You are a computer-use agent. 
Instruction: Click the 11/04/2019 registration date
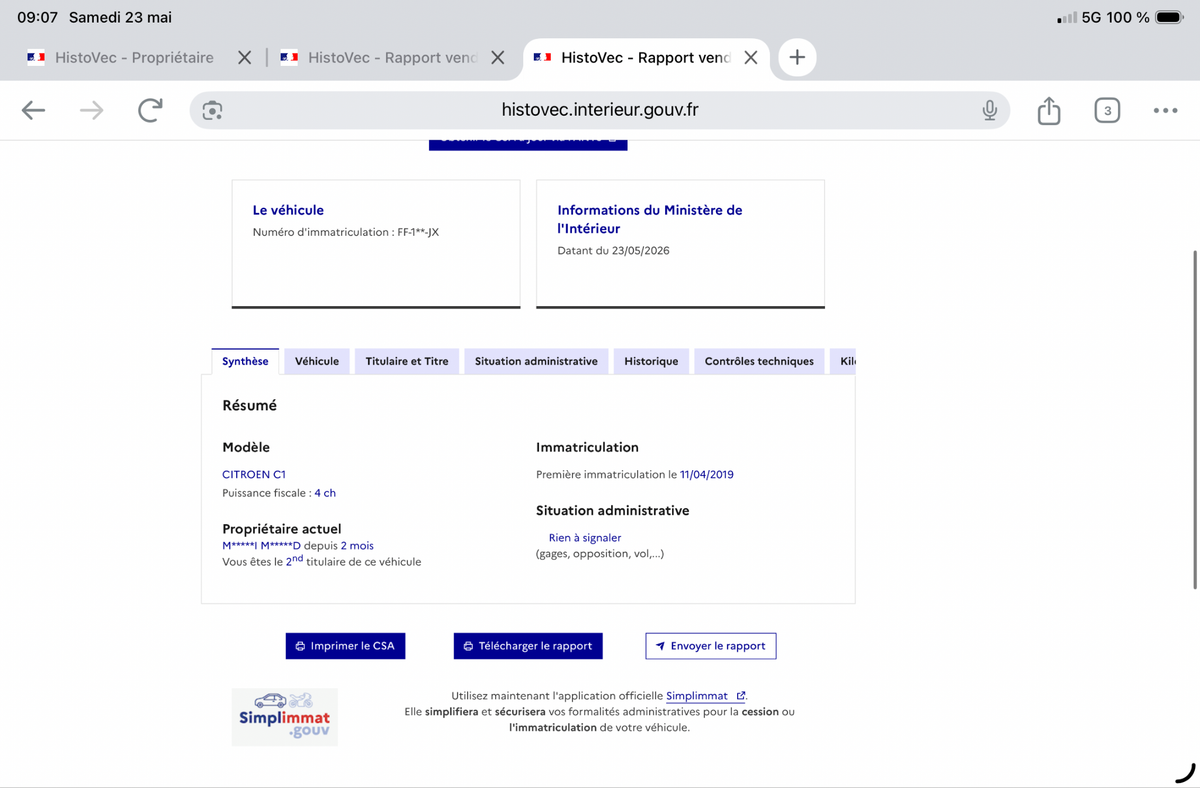coord(707,474)
